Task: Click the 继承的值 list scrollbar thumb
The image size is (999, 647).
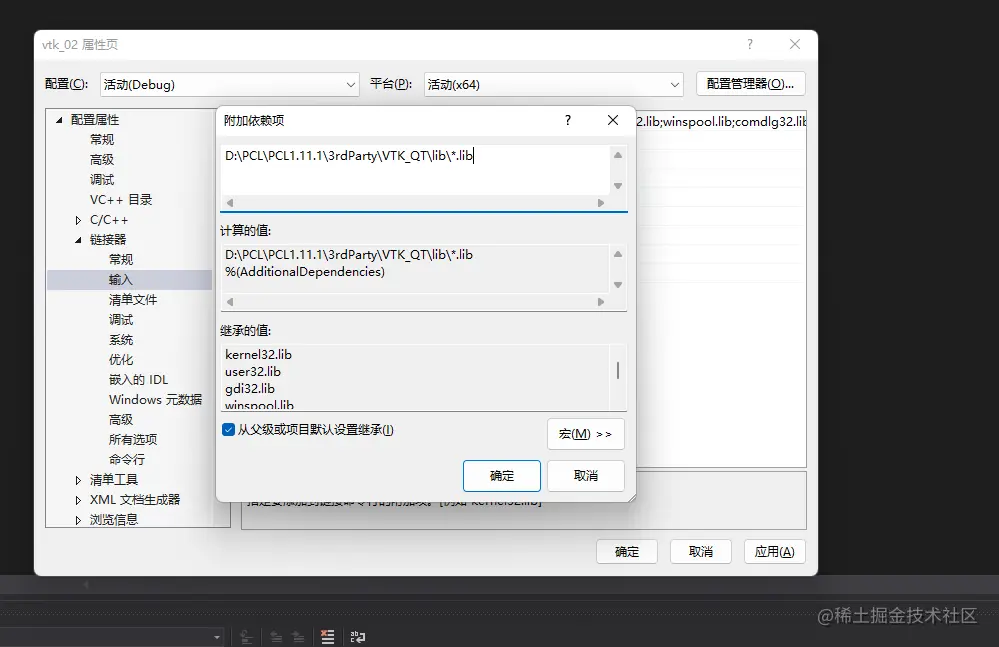Action: pyautogui.click(x=618, y=370)
